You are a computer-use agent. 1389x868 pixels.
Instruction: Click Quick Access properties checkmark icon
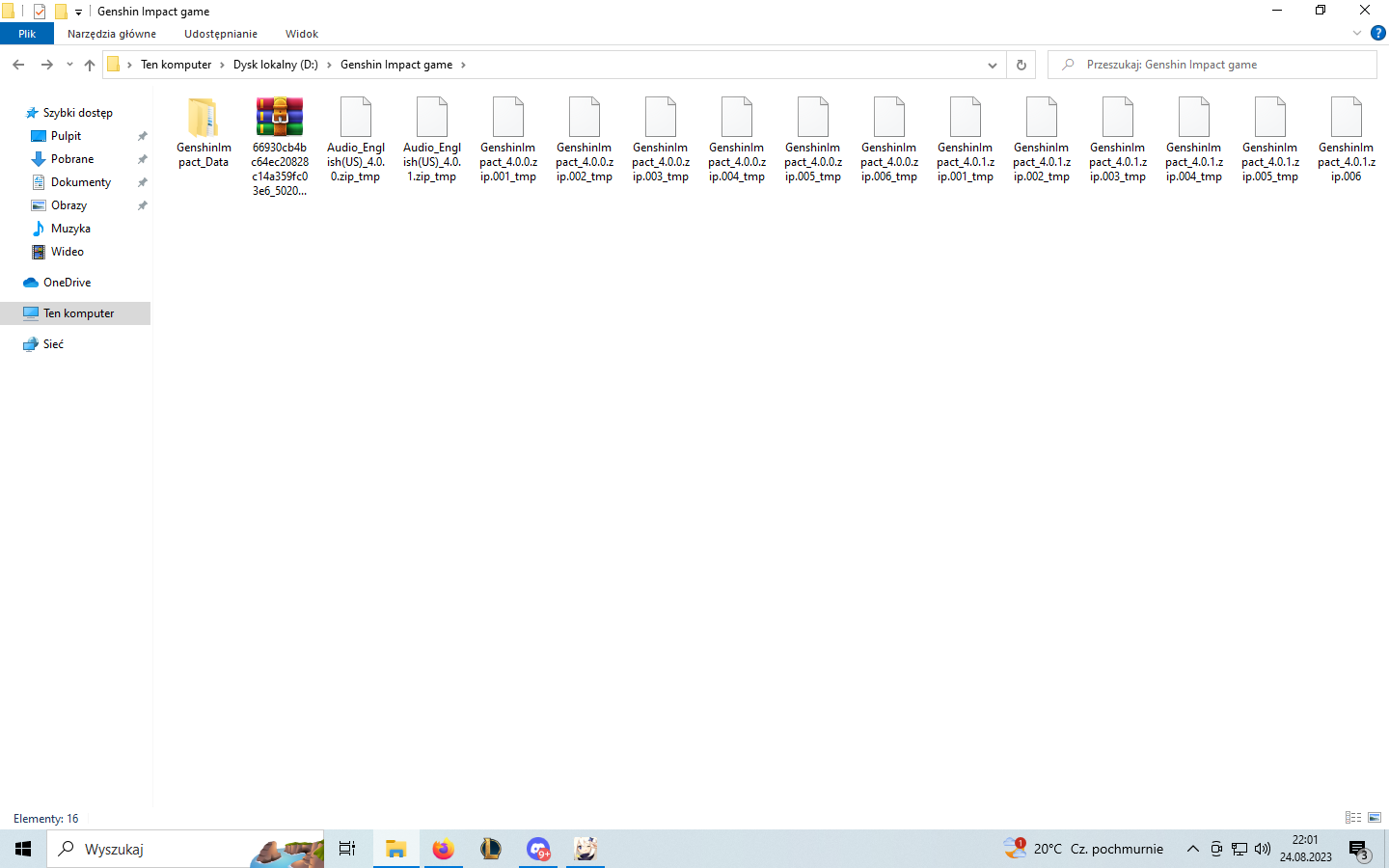pos(40,12)
